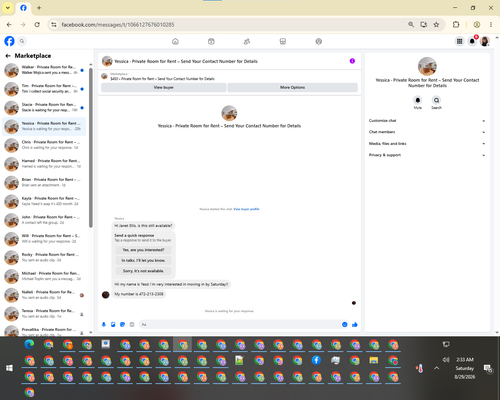This screenshot has height=400, width=500.
Task: Expand the Customize chat section
Action: [x=427, y=121]
